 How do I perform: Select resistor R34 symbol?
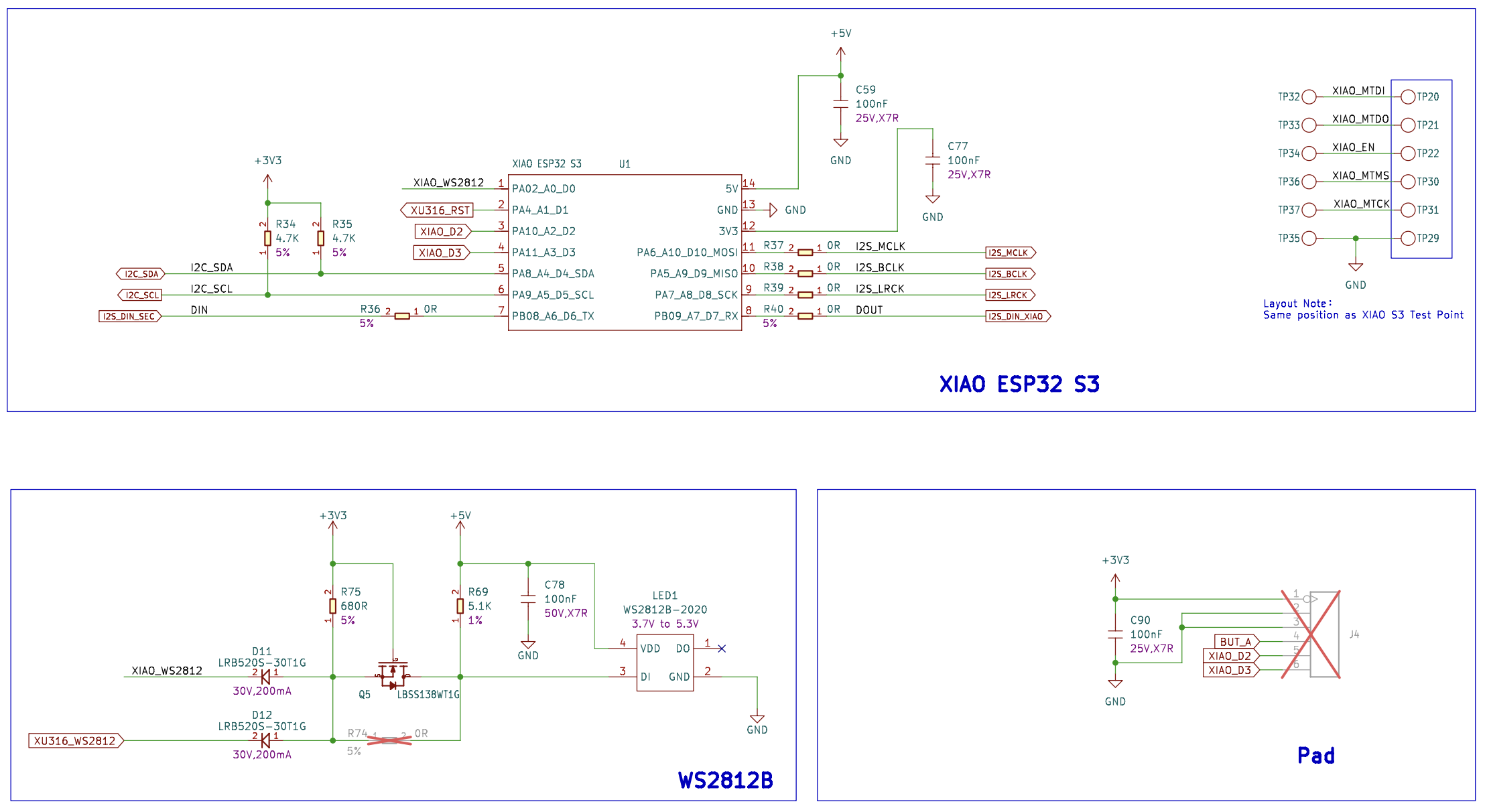tap(267, 239)
